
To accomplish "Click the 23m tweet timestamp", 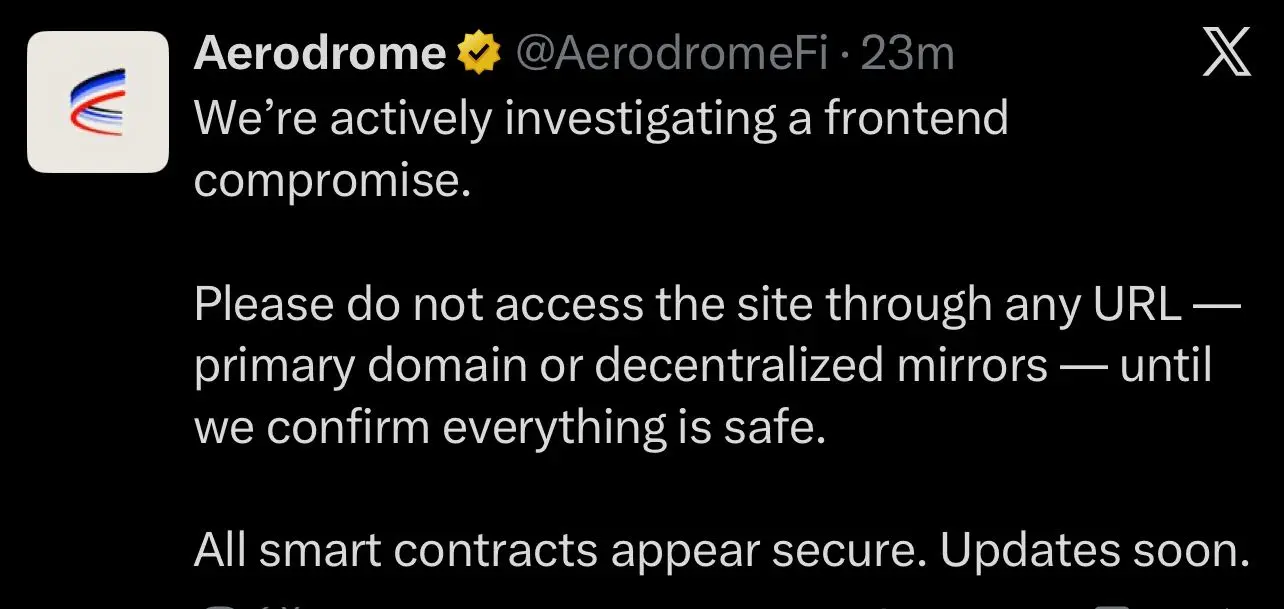I will pyautogui.click(x=907, y=54).
